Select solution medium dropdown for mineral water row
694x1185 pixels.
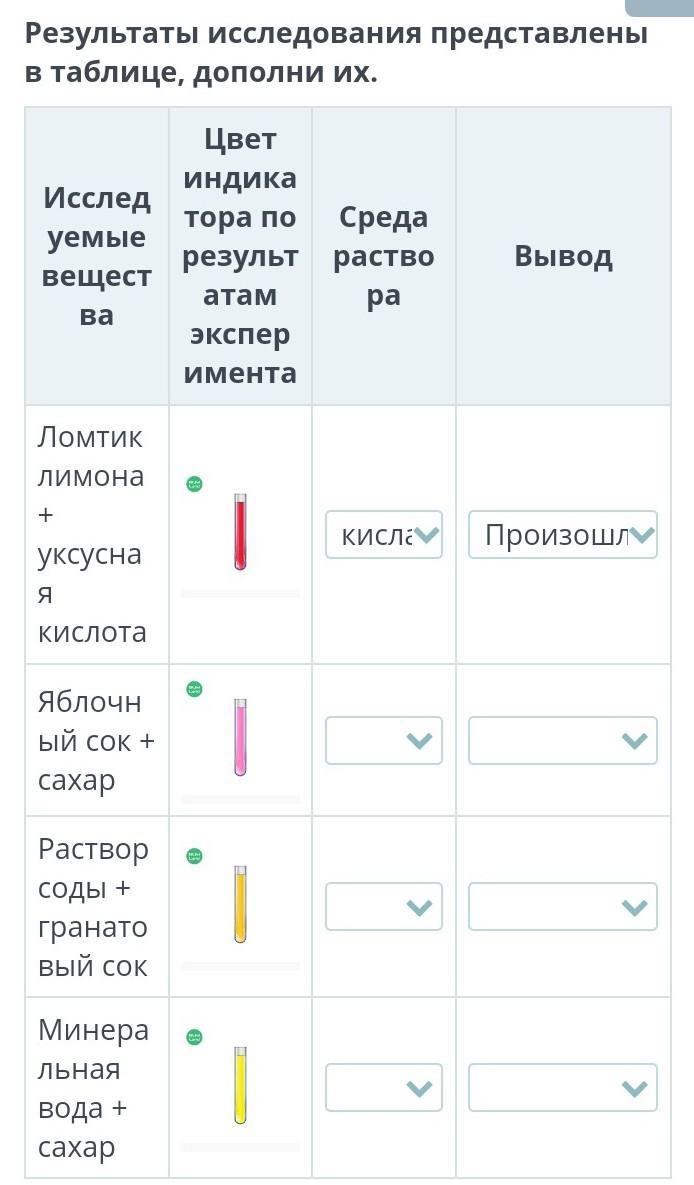(x=384, y=1088)
